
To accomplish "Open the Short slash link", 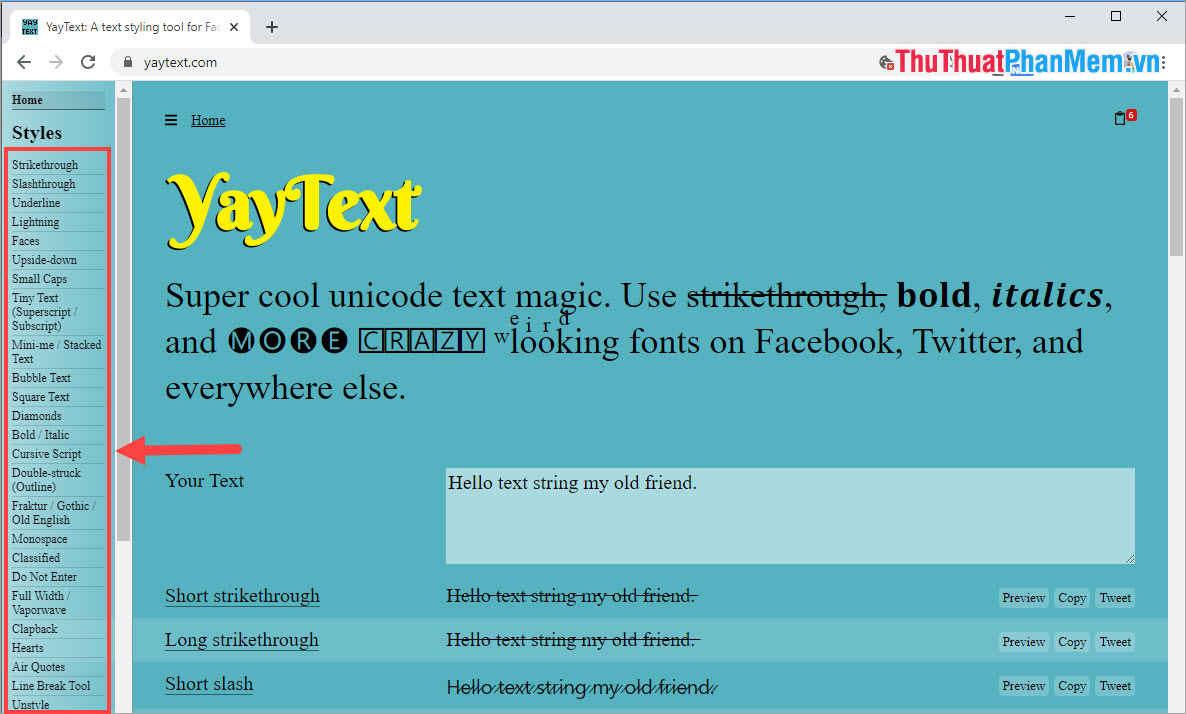I will 209,684.
